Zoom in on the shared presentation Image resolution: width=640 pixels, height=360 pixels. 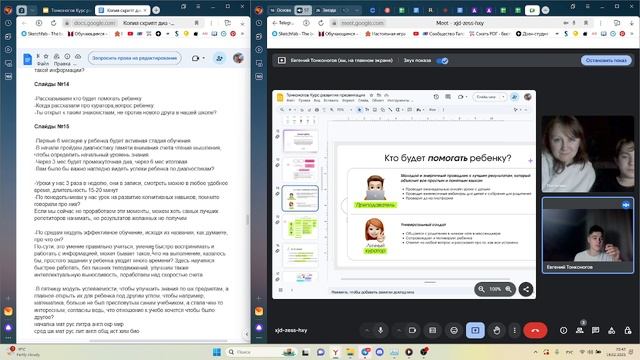tap(509, 289)
